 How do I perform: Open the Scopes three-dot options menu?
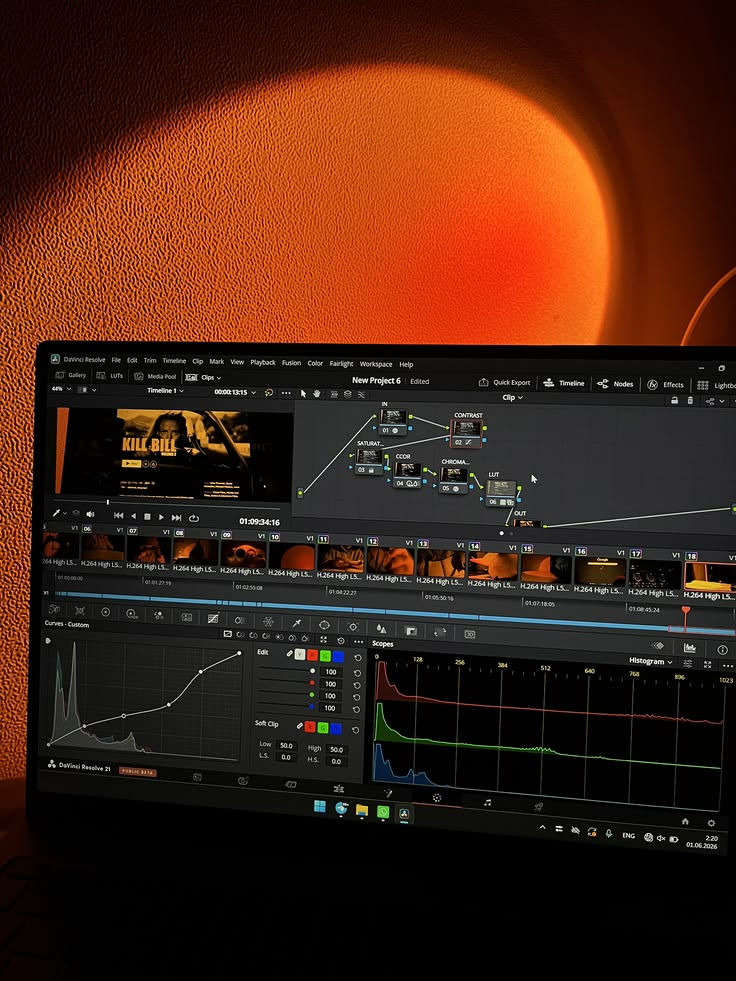point(728,666)
